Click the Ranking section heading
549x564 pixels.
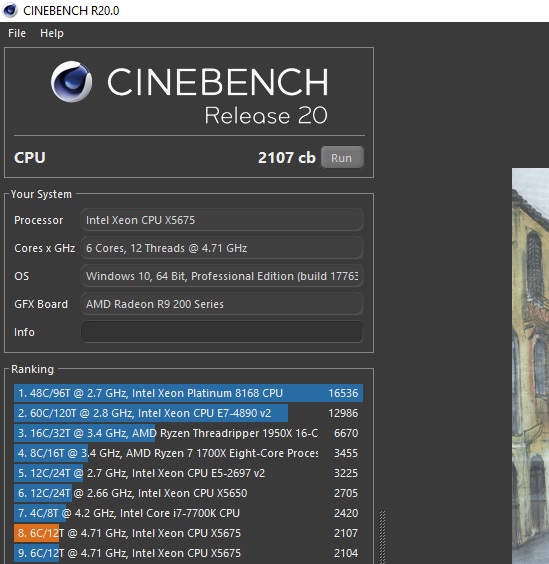(x=32, y=369)
